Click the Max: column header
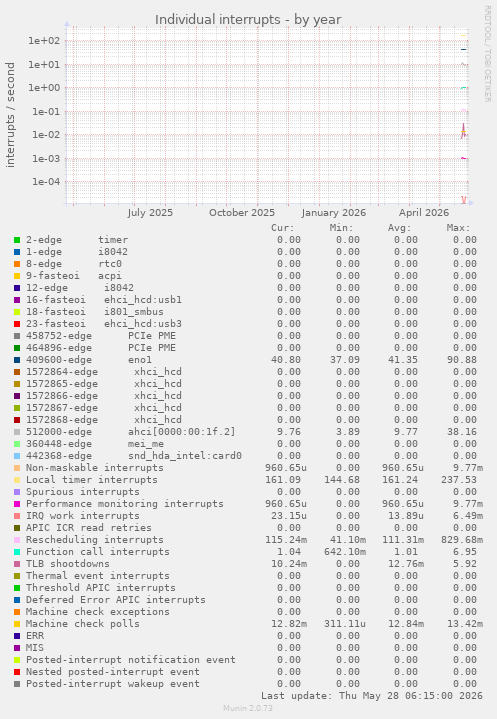This screenshot has height=719, width=497. coord(458,228)
